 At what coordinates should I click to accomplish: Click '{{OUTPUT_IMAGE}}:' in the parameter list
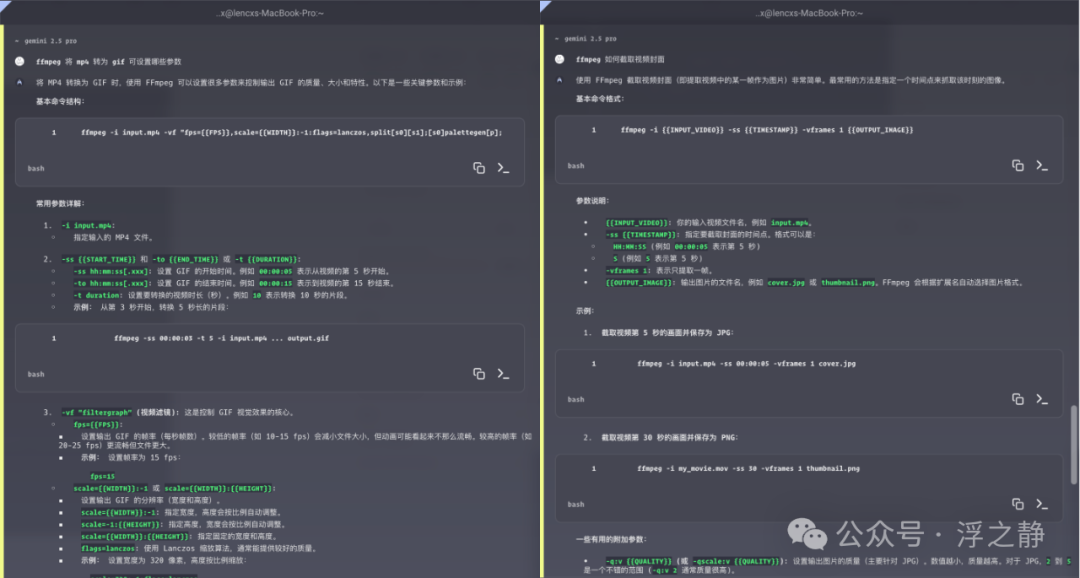639,282
